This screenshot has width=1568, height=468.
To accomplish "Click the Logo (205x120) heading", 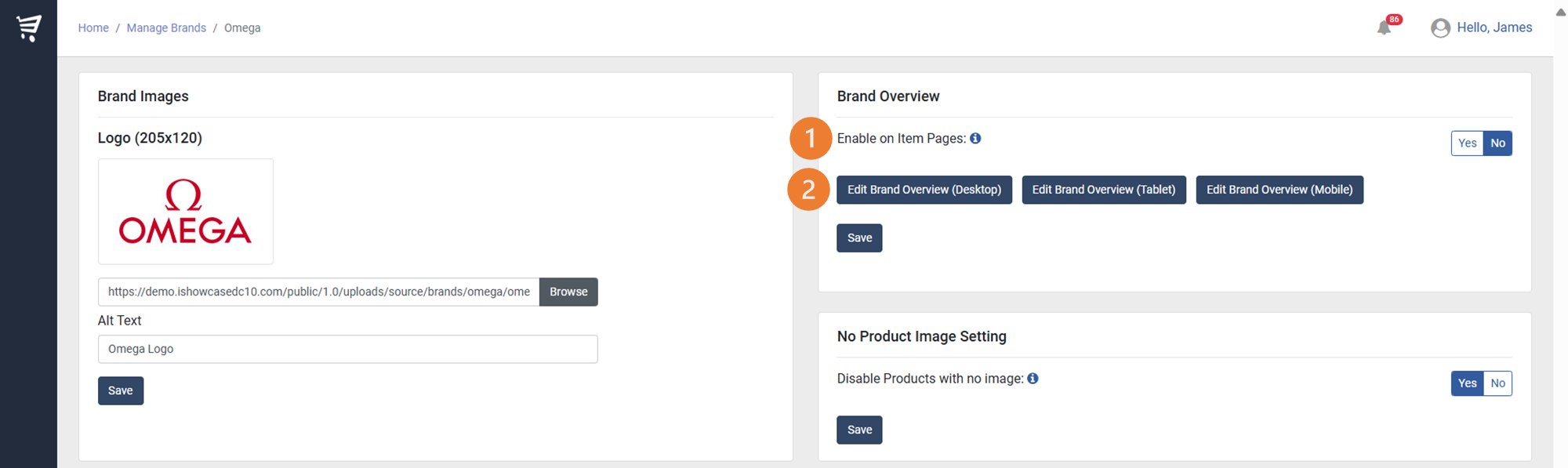I will (150, 138).
